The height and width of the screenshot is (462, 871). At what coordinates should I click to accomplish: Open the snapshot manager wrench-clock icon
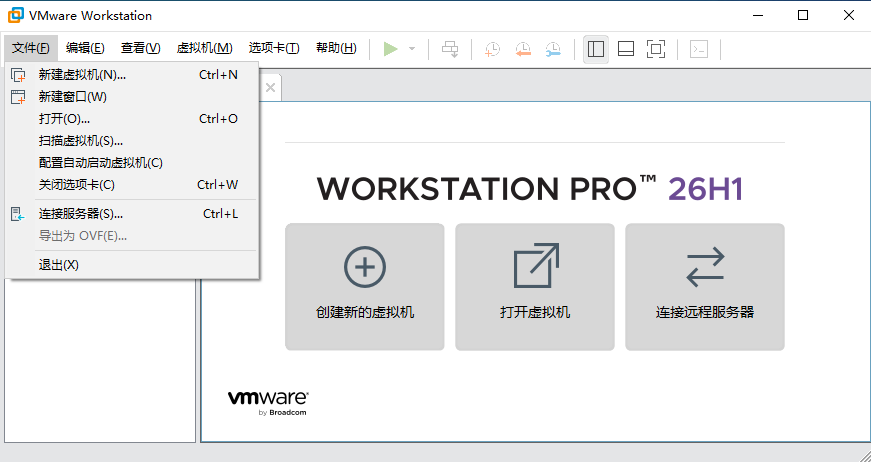(x=553, y=49)
